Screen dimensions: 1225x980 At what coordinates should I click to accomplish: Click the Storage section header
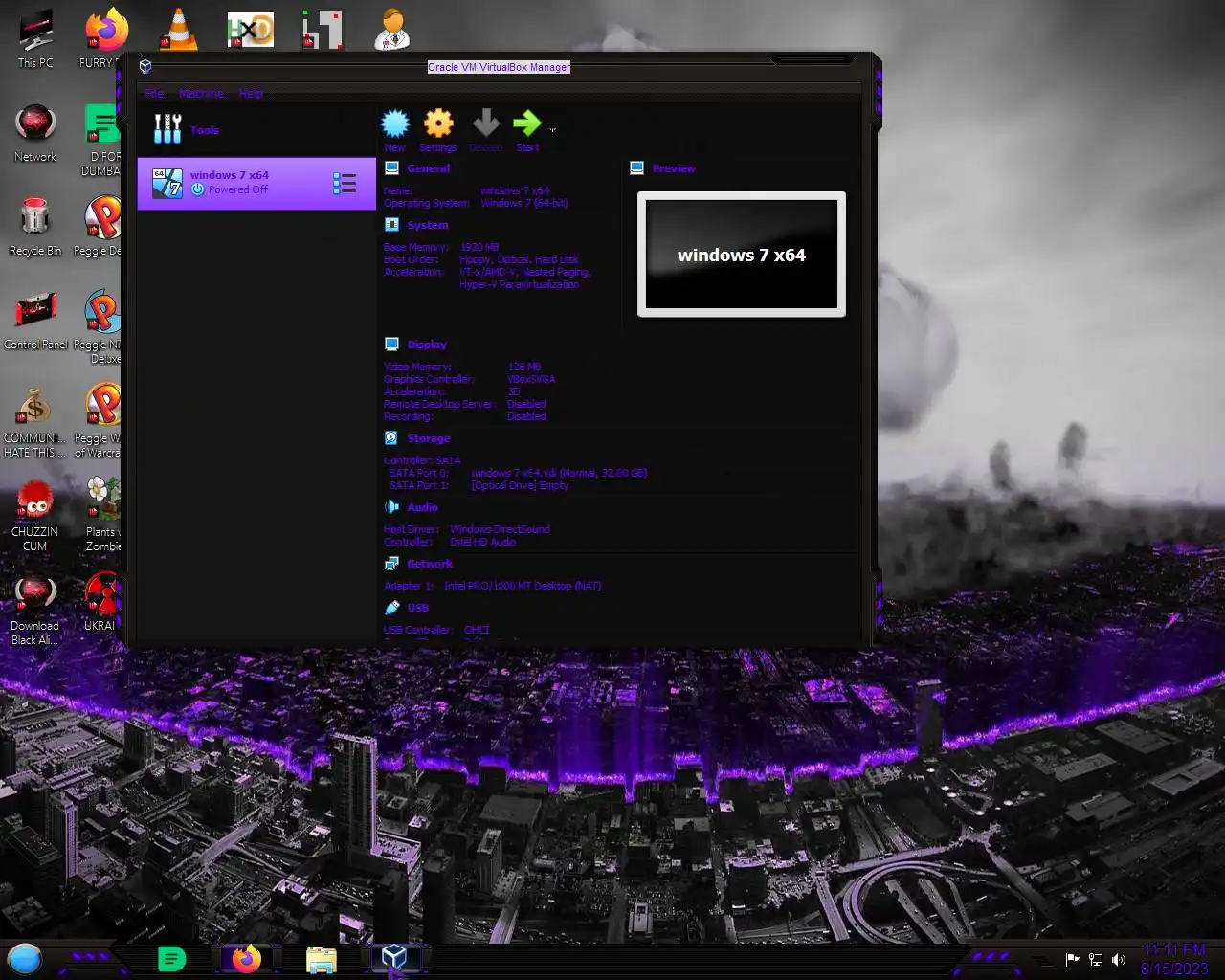[428, 438]
